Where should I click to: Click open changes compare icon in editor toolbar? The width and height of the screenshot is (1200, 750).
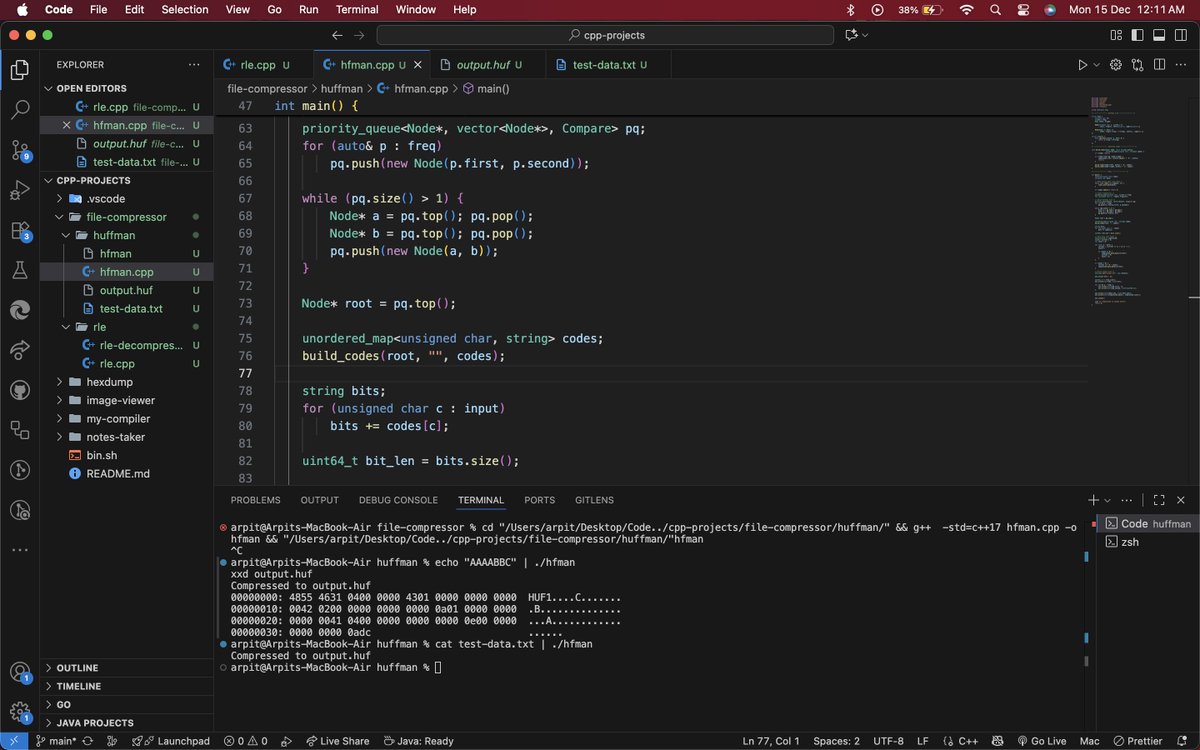coord(1138,65)
